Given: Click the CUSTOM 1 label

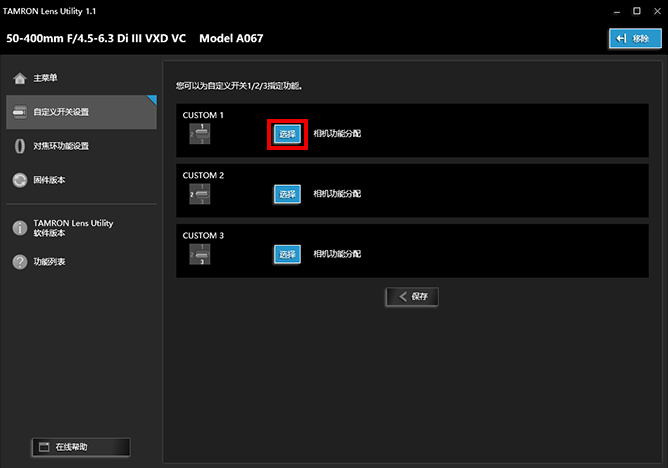Looking at the screenshot, I should coord(203,115).
